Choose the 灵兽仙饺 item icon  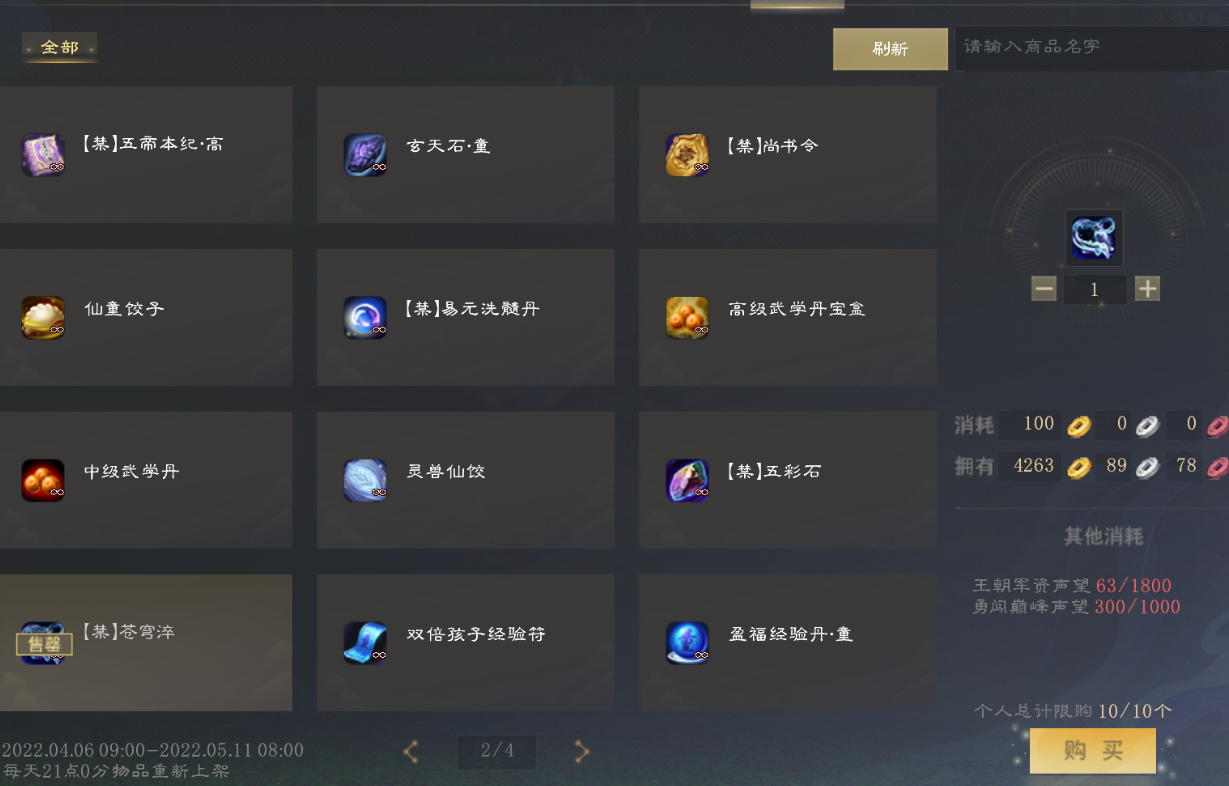365,480
